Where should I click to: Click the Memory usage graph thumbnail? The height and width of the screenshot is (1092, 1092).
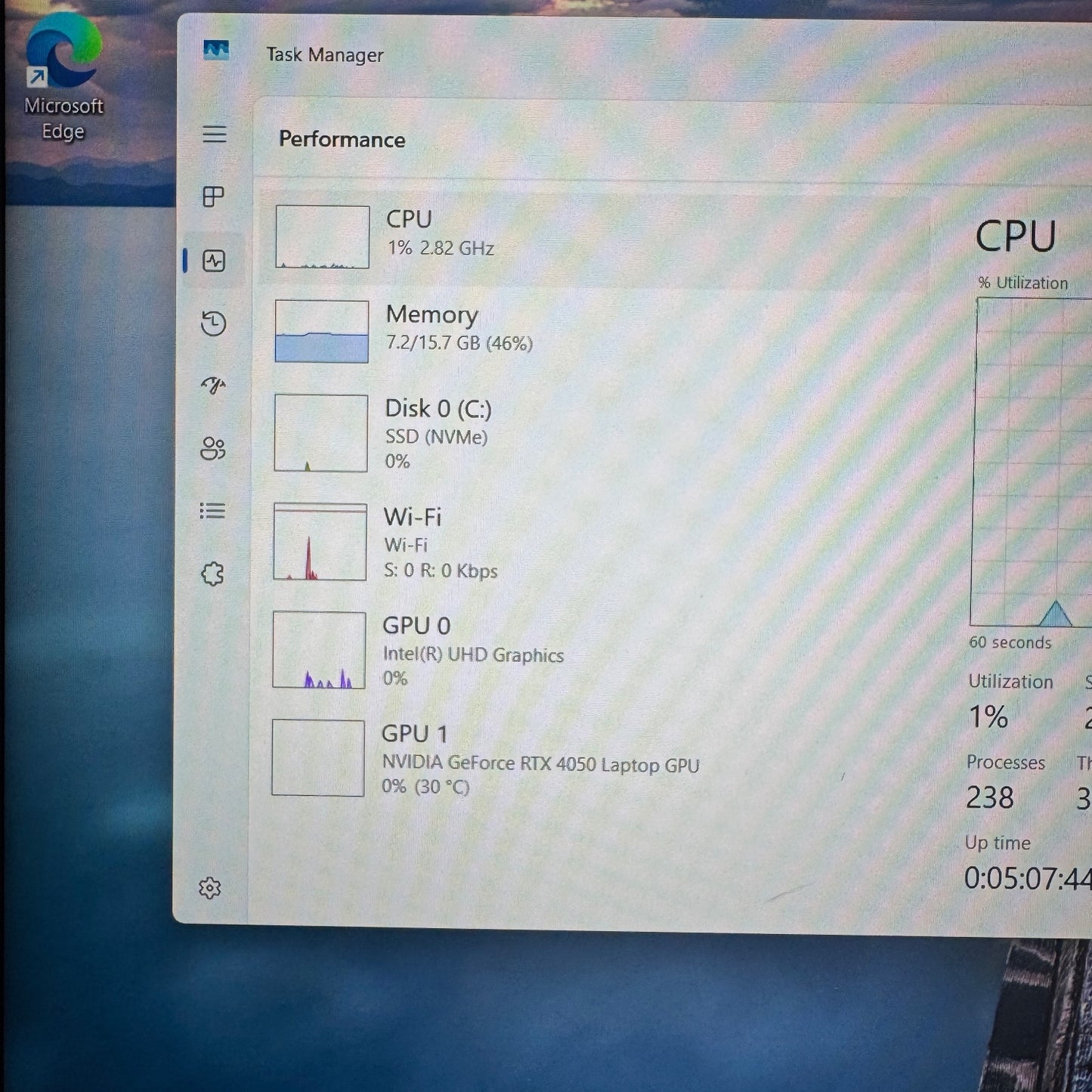click(322, 332)
